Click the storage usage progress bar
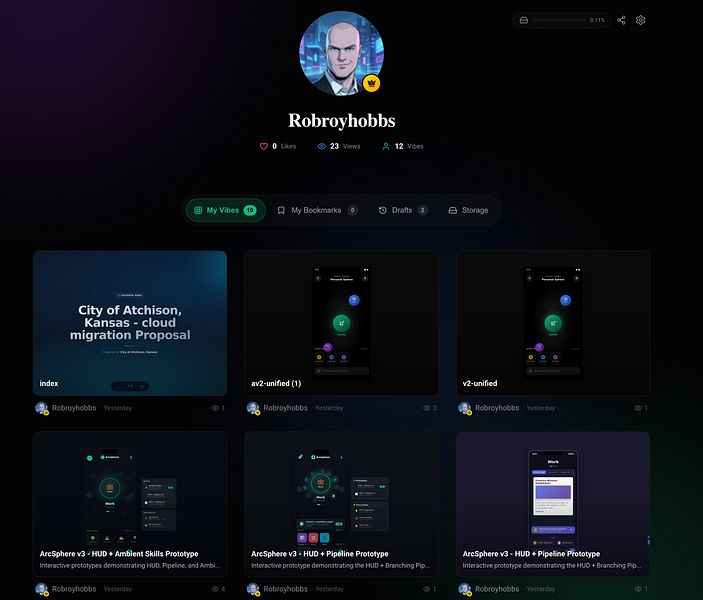The height and width of the screenshot is (600, 703). (x=559, y=20)
